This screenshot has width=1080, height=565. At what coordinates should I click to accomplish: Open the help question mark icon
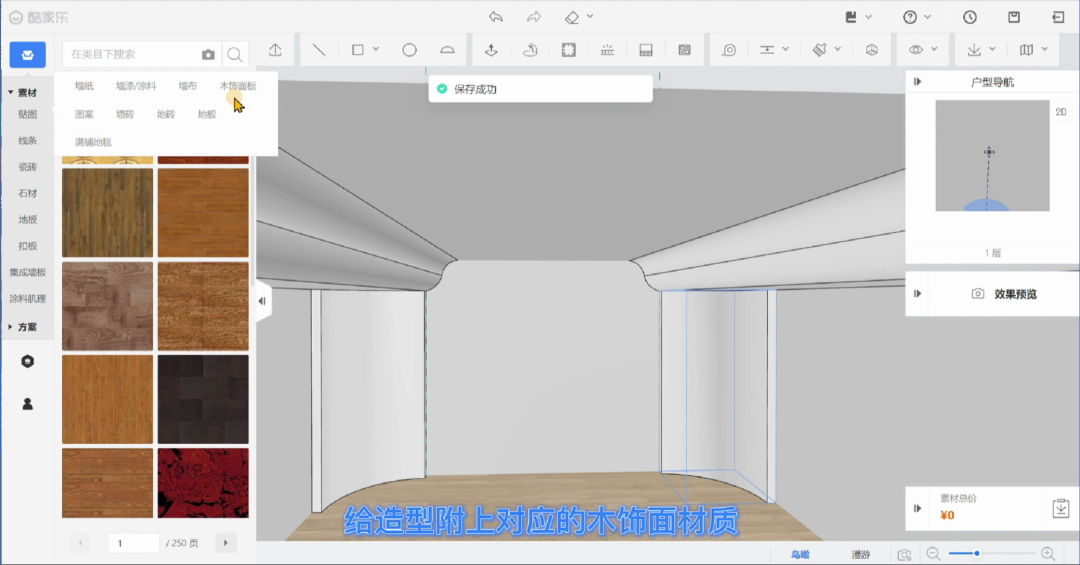coord(910,17)
